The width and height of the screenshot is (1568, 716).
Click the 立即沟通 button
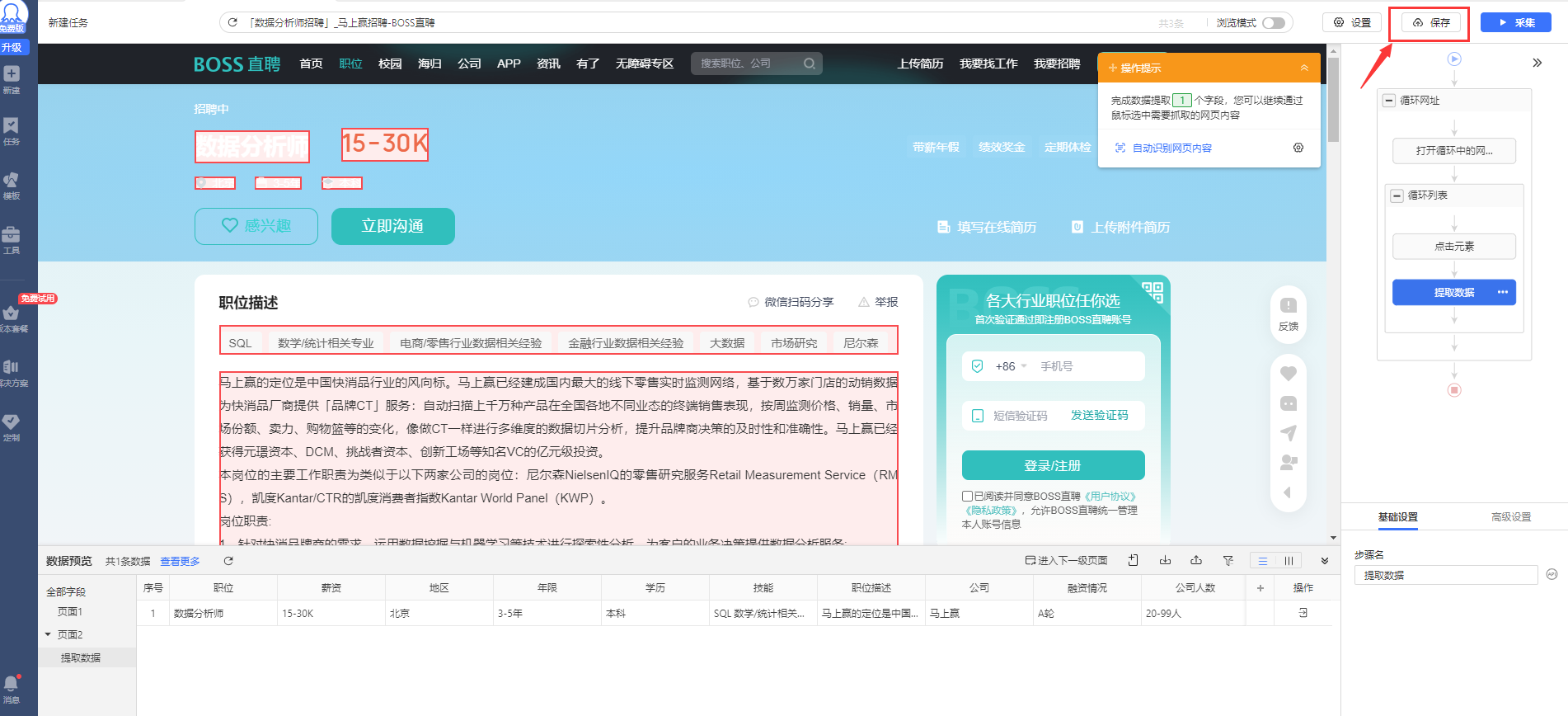[x=393, y=226]
